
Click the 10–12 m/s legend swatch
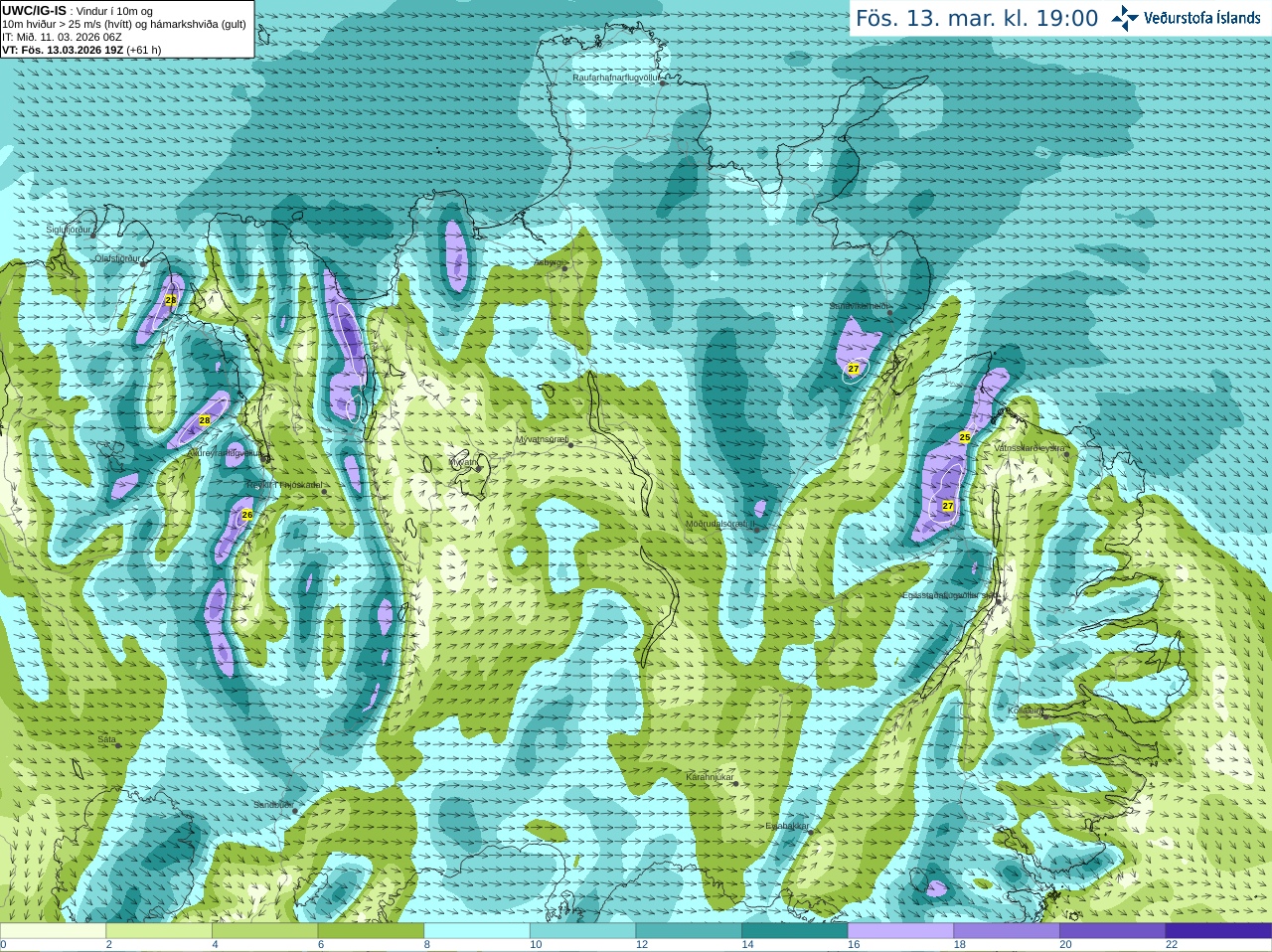coord(582,930)
